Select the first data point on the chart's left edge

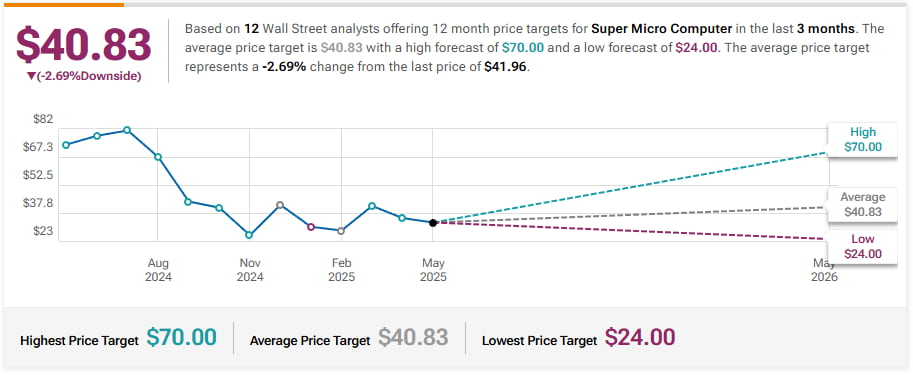(66, 144)
